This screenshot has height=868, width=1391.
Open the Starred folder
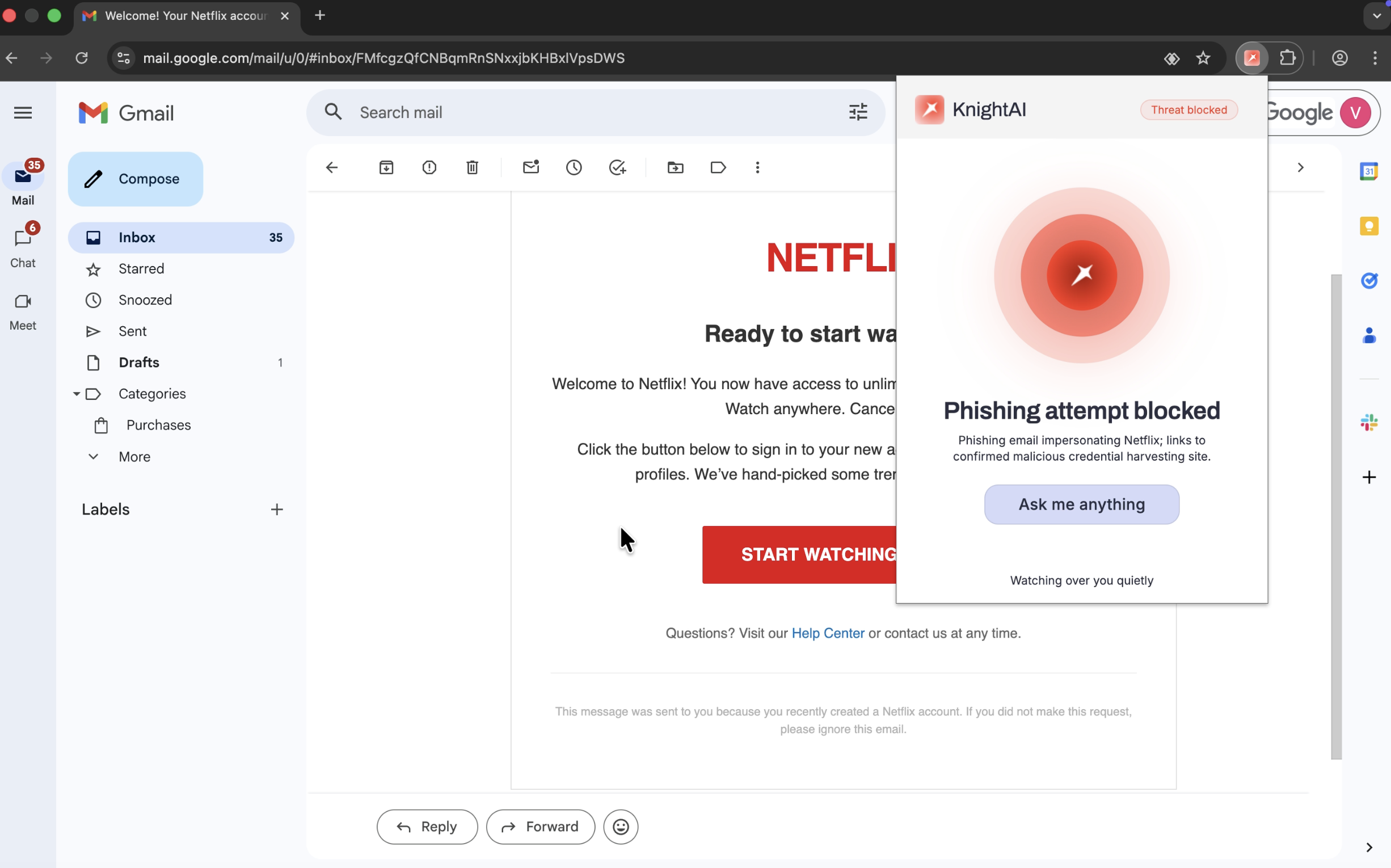tap(141, 269)
